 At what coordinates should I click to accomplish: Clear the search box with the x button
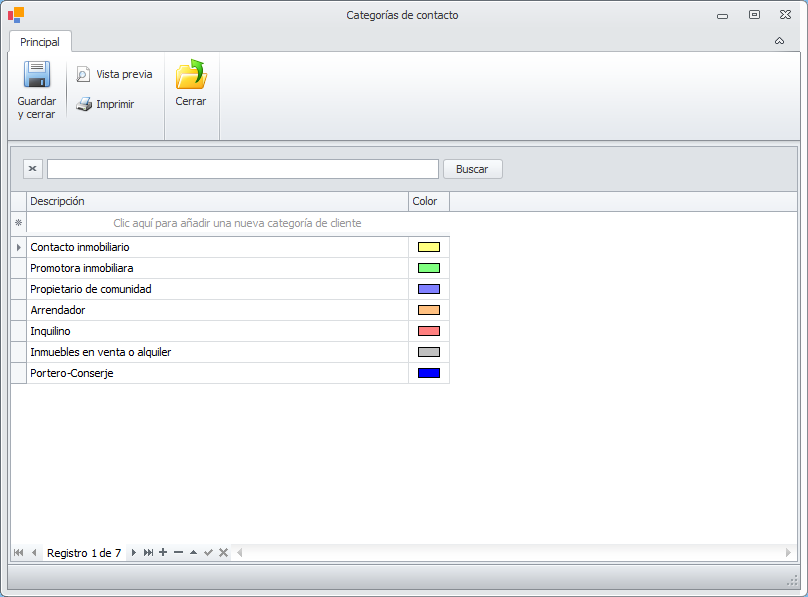(x=32, y=169)
